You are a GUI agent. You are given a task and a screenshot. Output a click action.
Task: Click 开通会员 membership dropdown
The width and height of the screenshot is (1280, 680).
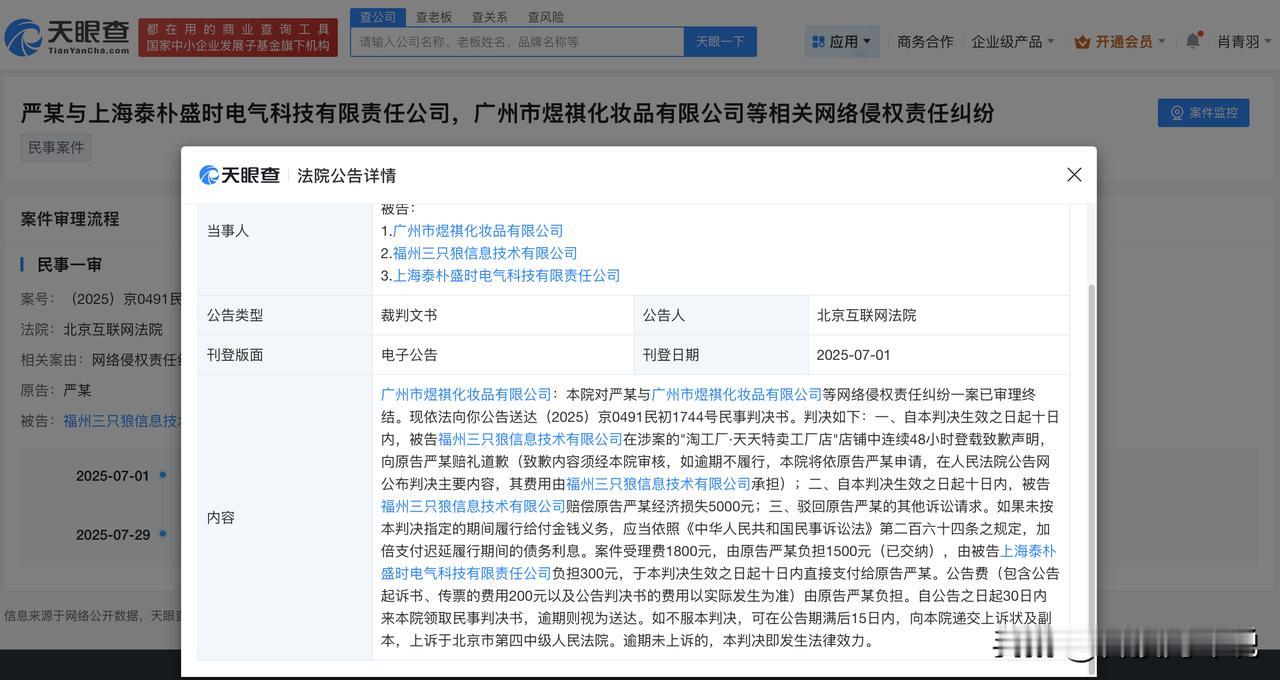coord(1120,41)
